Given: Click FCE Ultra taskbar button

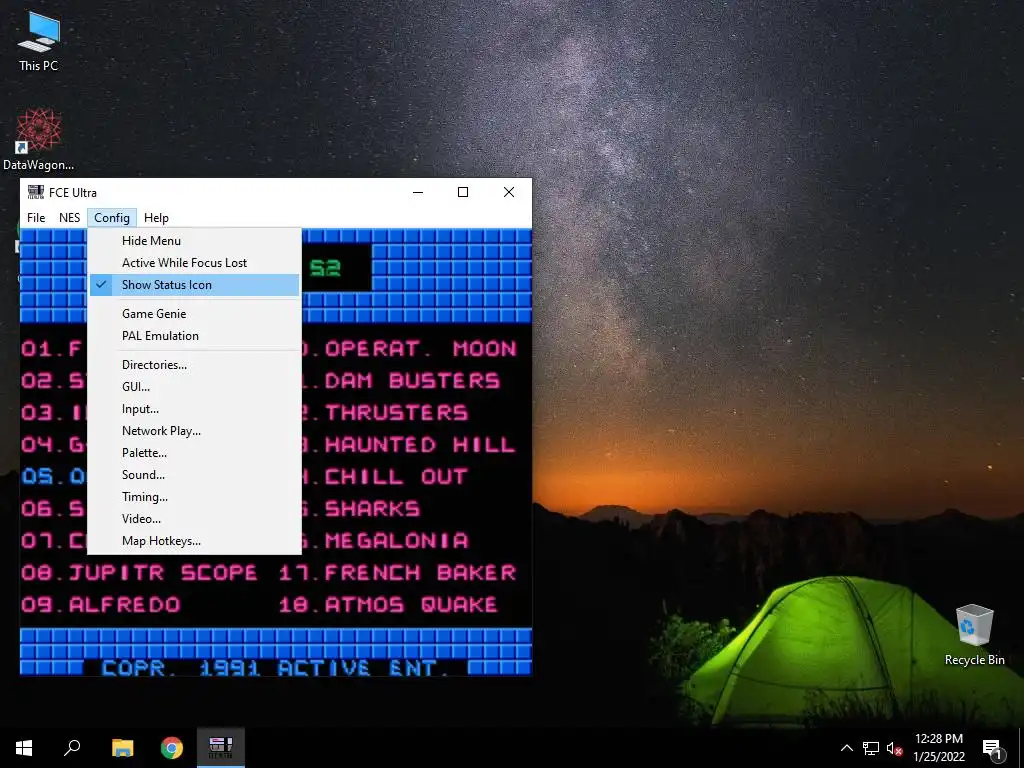Looking at the screenshot, I should (221, 748).
